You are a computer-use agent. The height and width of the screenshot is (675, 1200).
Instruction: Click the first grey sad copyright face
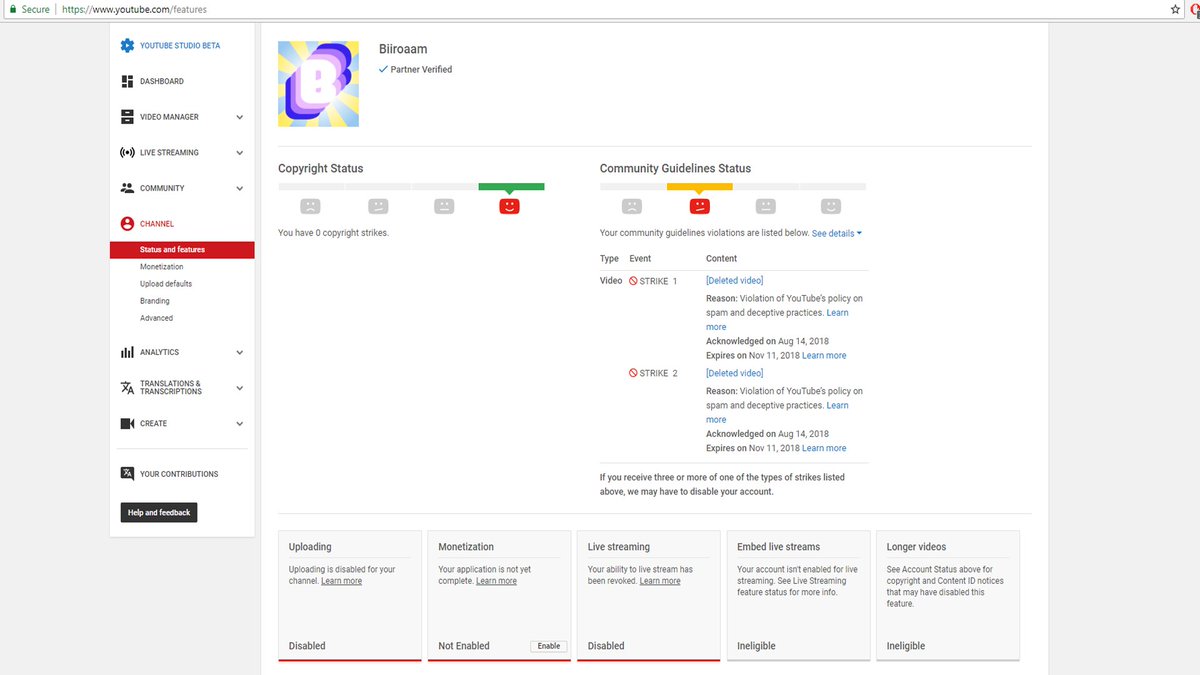coord(311,206)
